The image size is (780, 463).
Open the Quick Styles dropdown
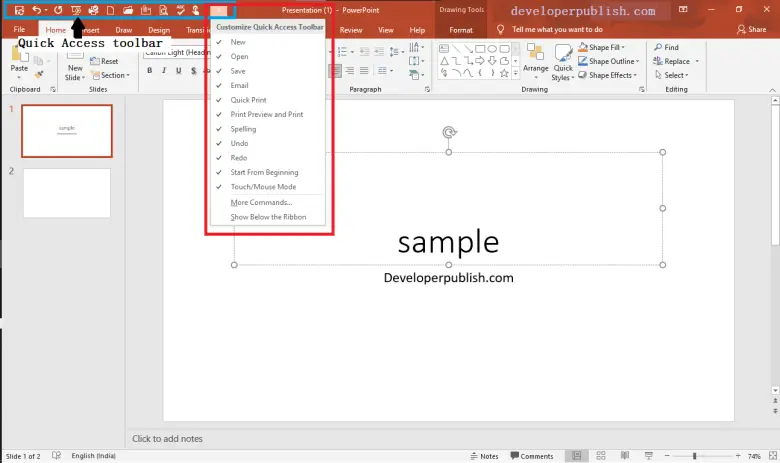pos(563,63)
